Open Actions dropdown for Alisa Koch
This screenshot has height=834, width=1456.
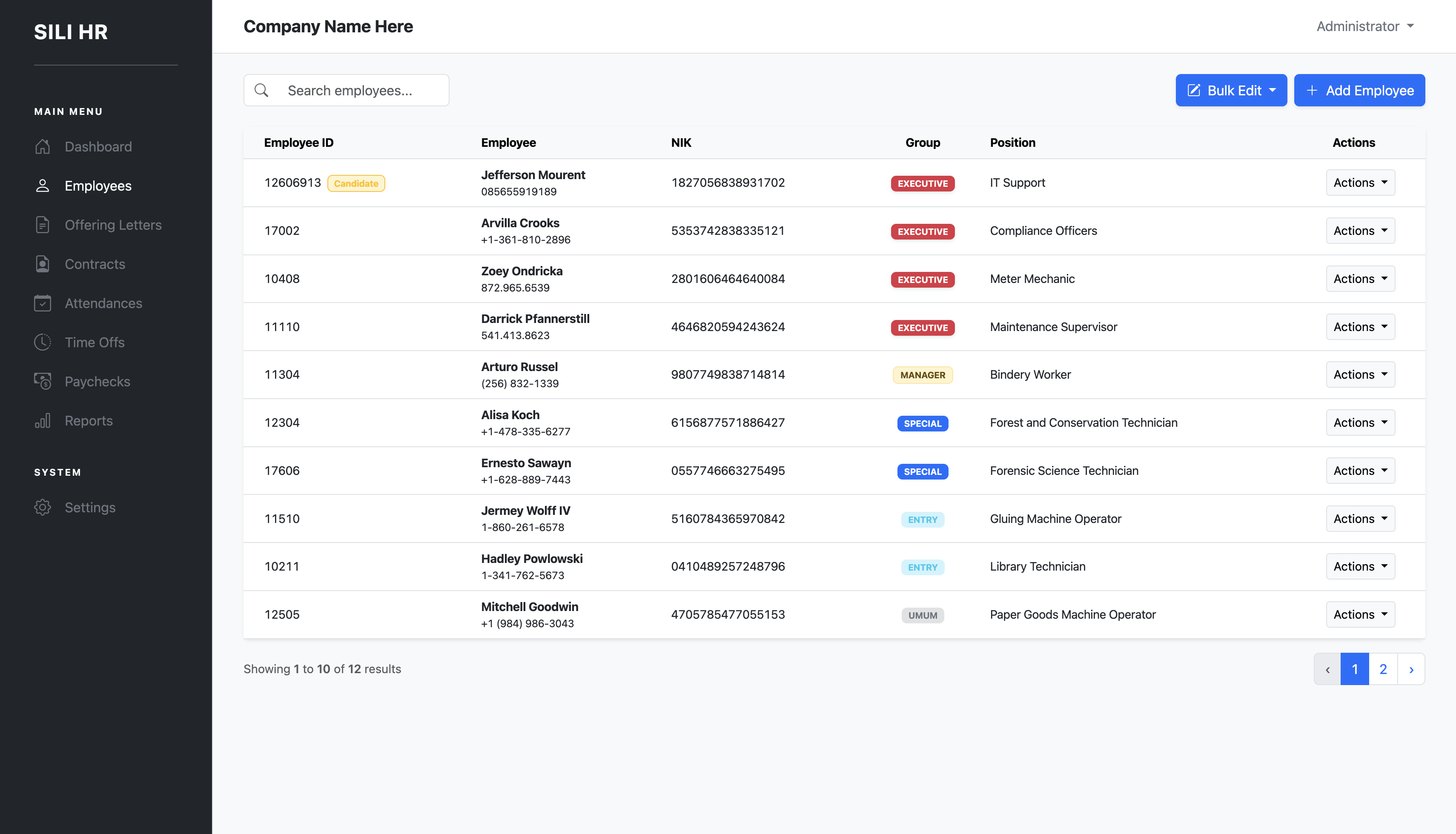coord(1360,423)
